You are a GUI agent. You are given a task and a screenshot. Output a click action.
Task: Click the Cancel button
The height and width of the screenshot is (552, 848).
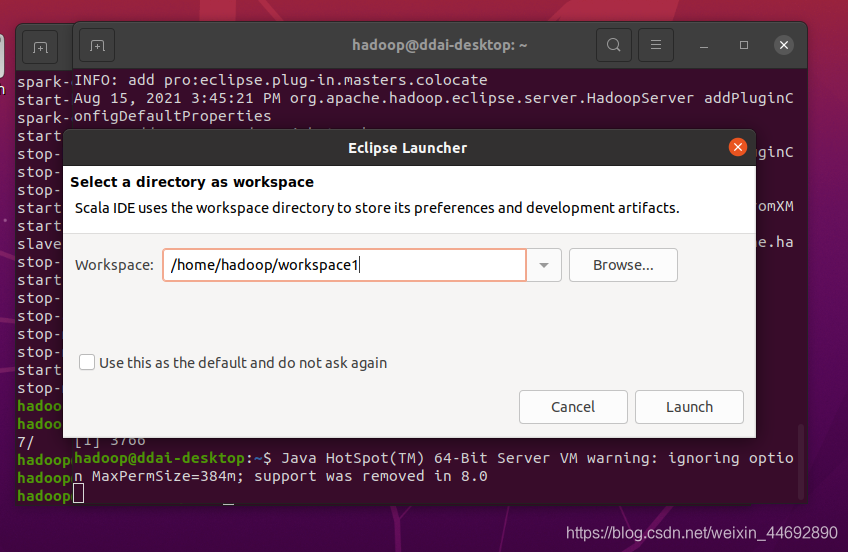click(573, 407)
